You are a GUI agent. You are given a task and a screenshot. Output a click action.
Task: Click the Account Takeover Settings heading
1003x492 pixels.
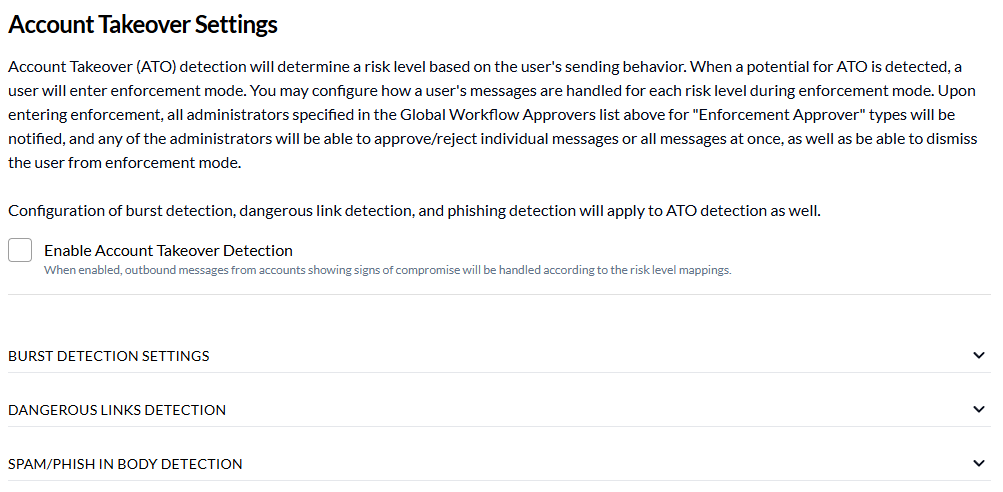143,24
